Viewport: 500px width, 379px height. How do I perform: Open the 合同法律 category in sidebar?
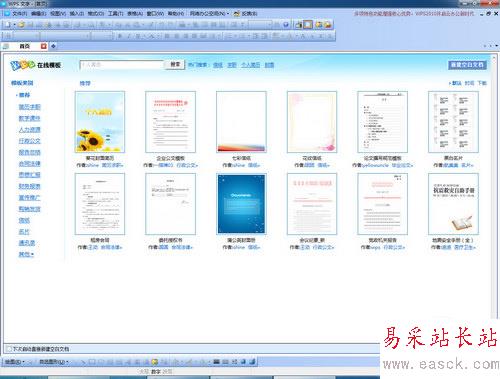click(29, 163)
